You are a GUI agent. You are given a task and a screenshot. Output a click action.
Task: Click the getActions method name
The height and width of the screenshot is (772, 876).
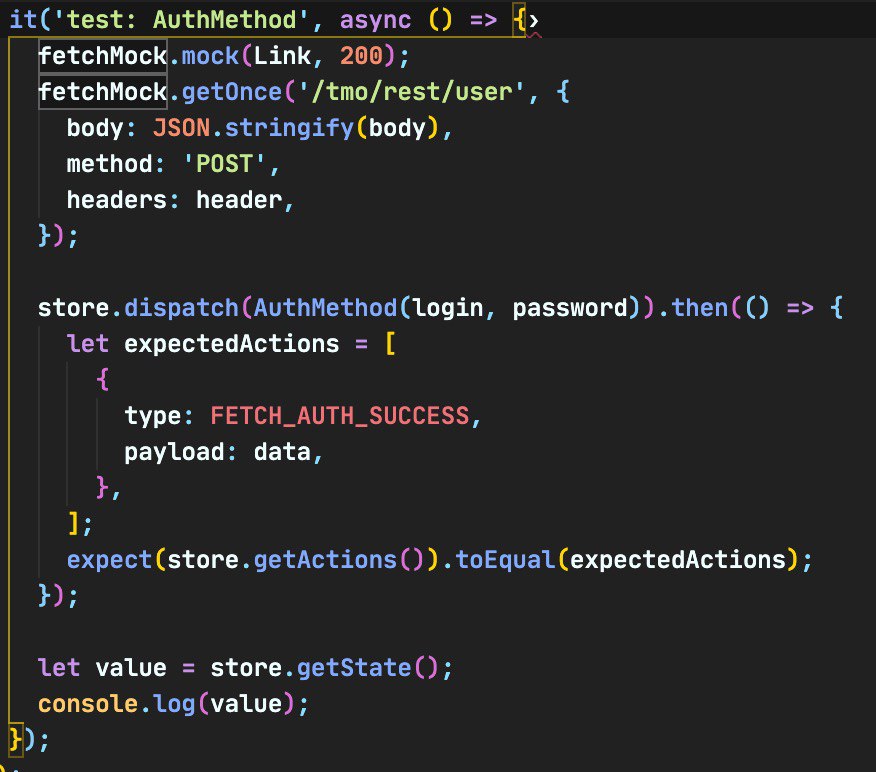tap(325, 560)
